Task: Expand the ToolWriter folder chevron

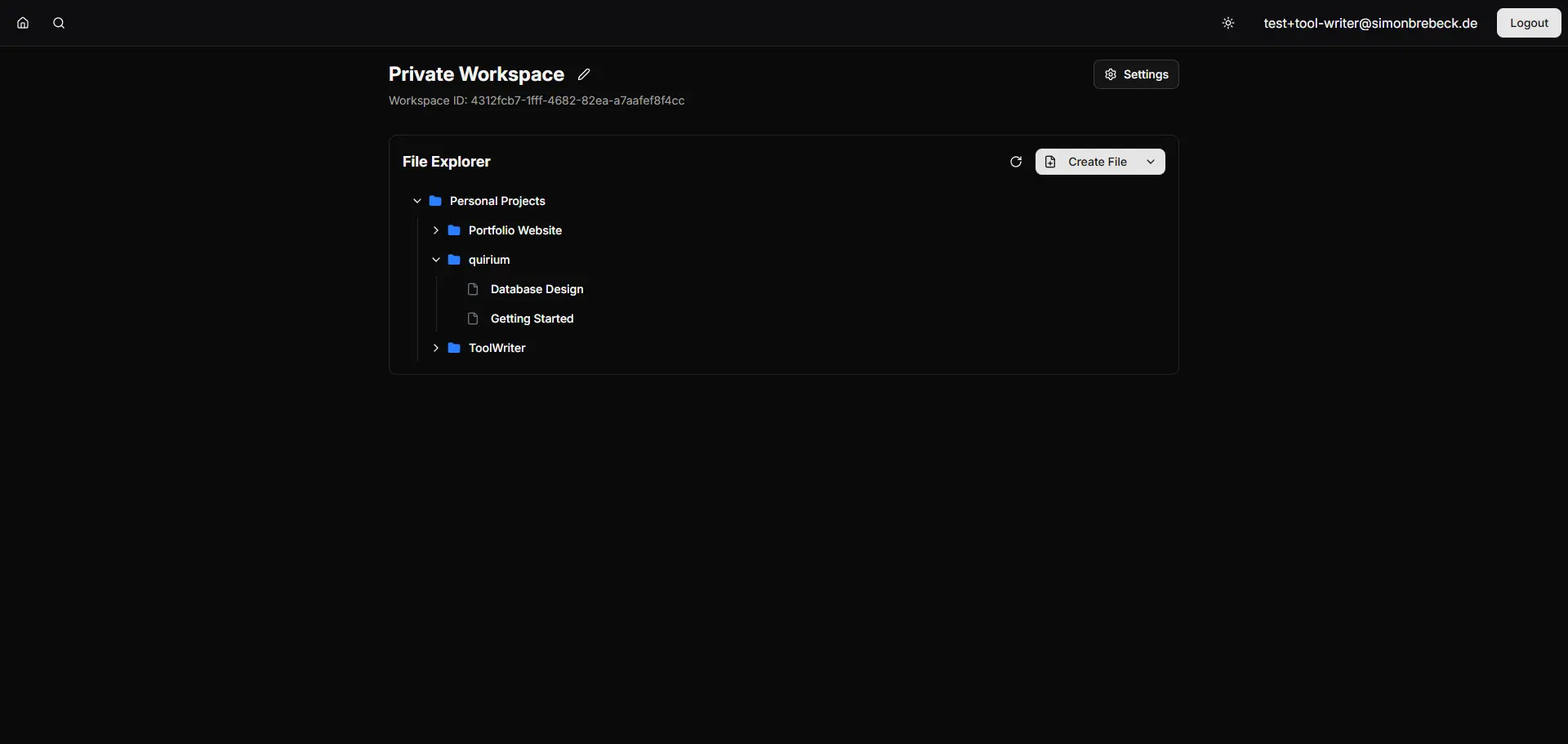Action: click(x=436, y=348)
